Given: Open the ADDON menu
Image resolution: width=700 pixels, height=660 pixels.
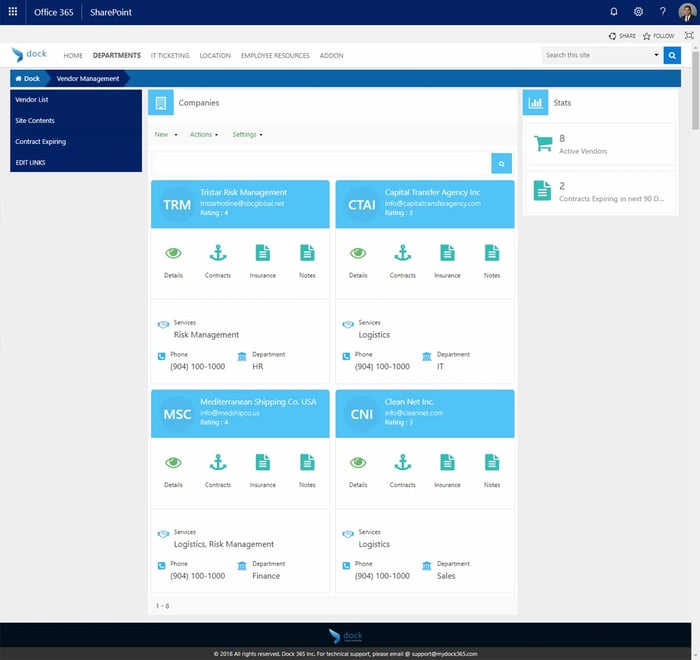Looking at the screenshot, I should pyautogui.click(x=331, y=55).
